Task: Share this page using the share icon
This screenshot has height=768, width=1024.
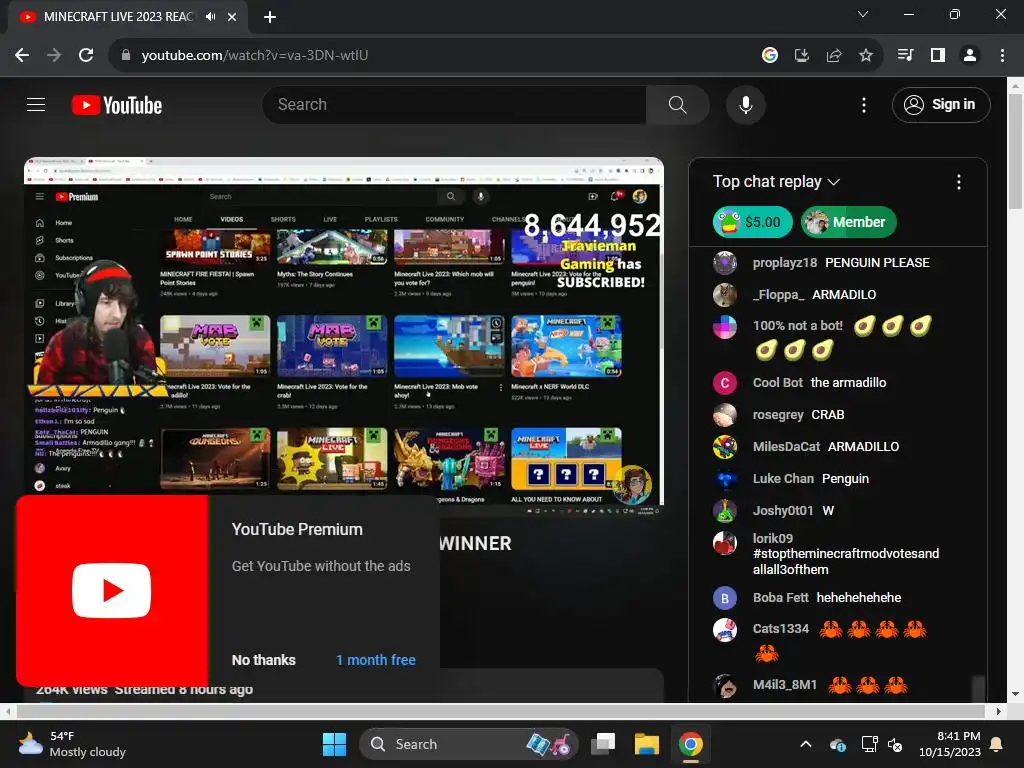Action: click(833, 56)
